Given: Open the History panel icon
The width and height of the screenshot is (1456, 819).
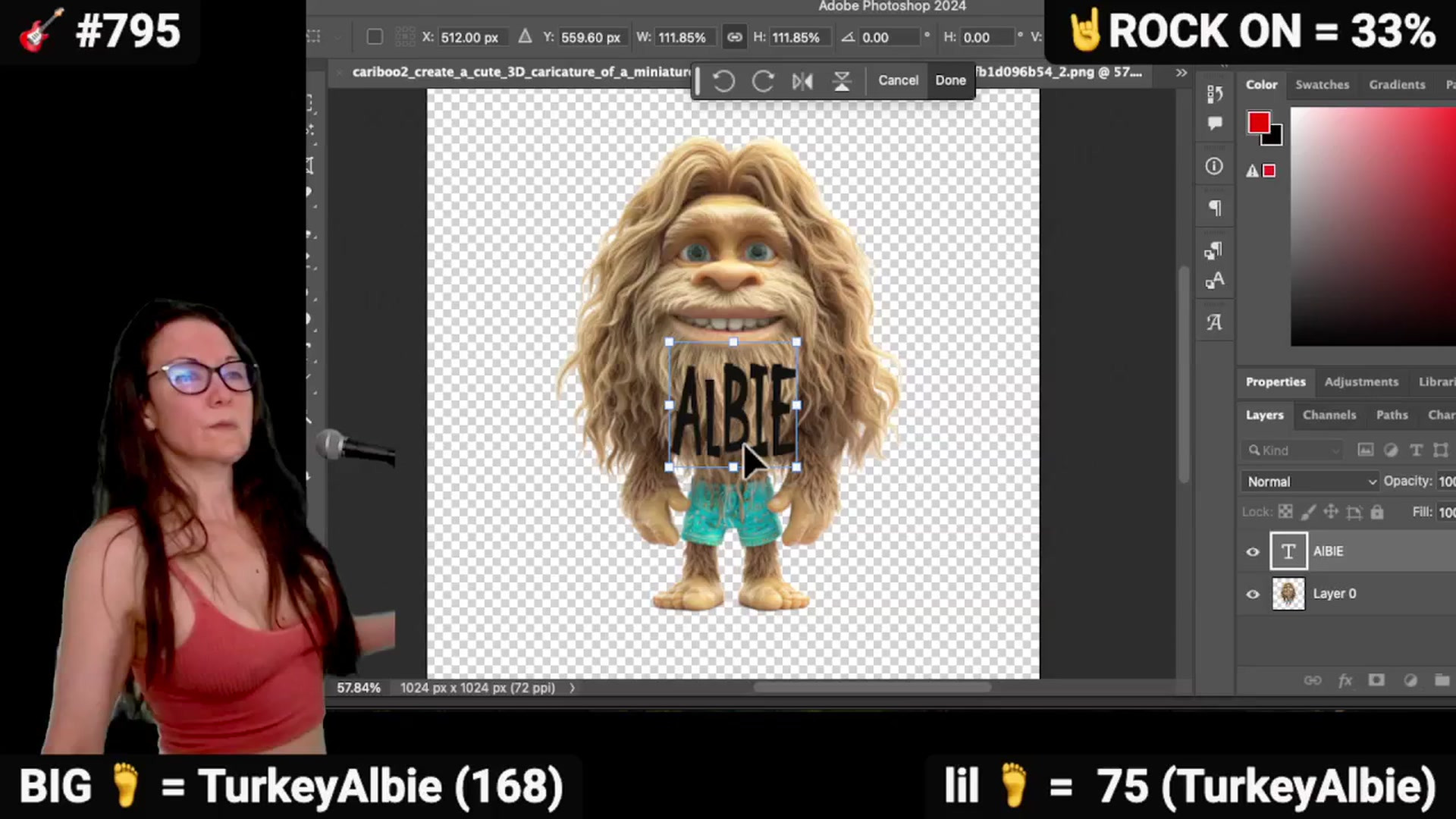Looking at the screenshot, I should tap(1215, 93).
